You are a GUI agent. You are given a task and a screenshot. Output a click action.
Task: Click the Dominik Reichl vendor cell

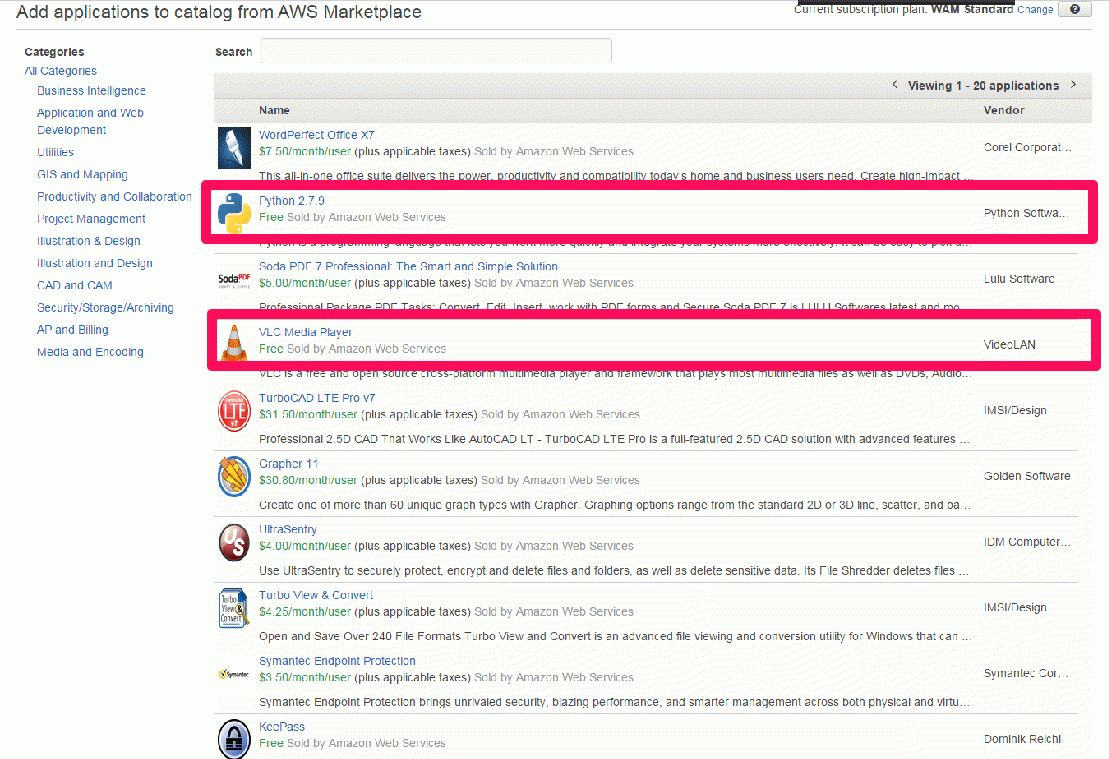pyautogui.click(x=1022, y=739)
